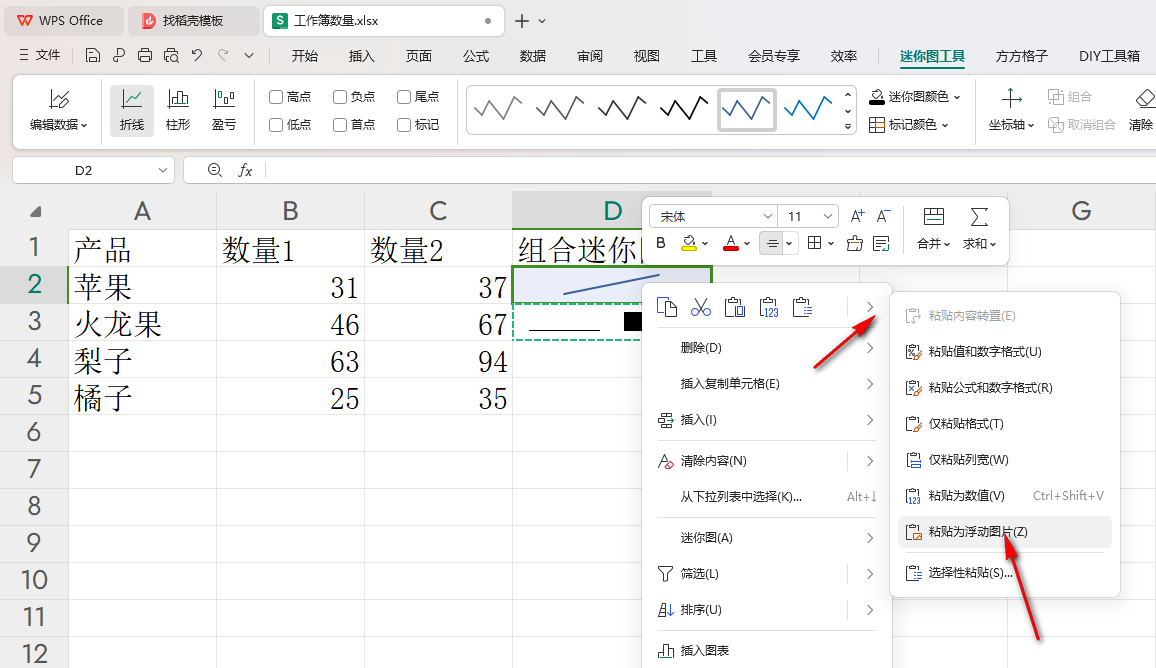Click the borders grid icon in mini toolbar
The width and height of the screenshot is (1156, 668).
pos(814,243)
